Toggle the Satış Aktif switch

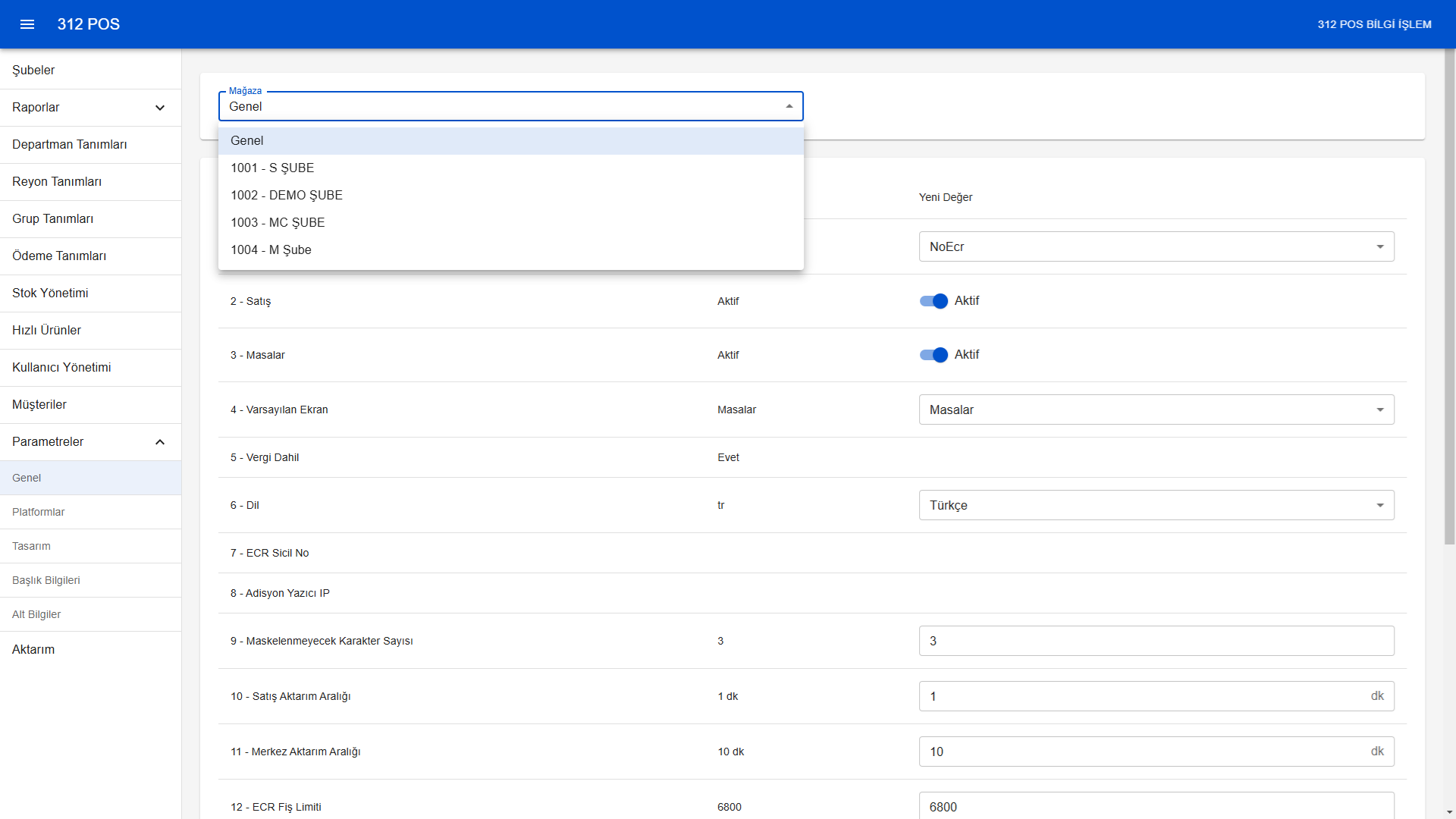[x=934, y=301]
